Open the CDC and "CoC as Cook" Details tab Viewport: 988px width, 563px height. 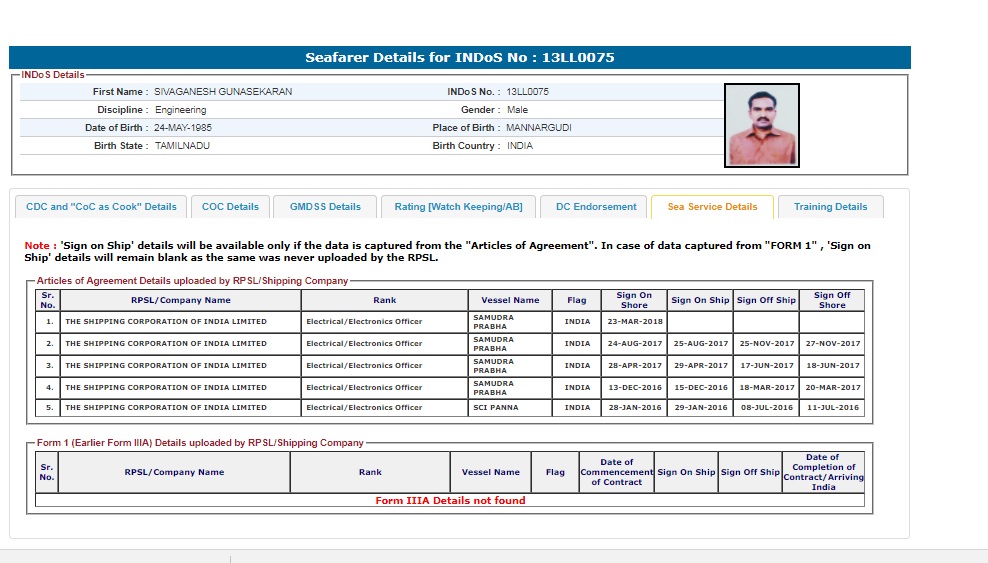tap(101, 207)
